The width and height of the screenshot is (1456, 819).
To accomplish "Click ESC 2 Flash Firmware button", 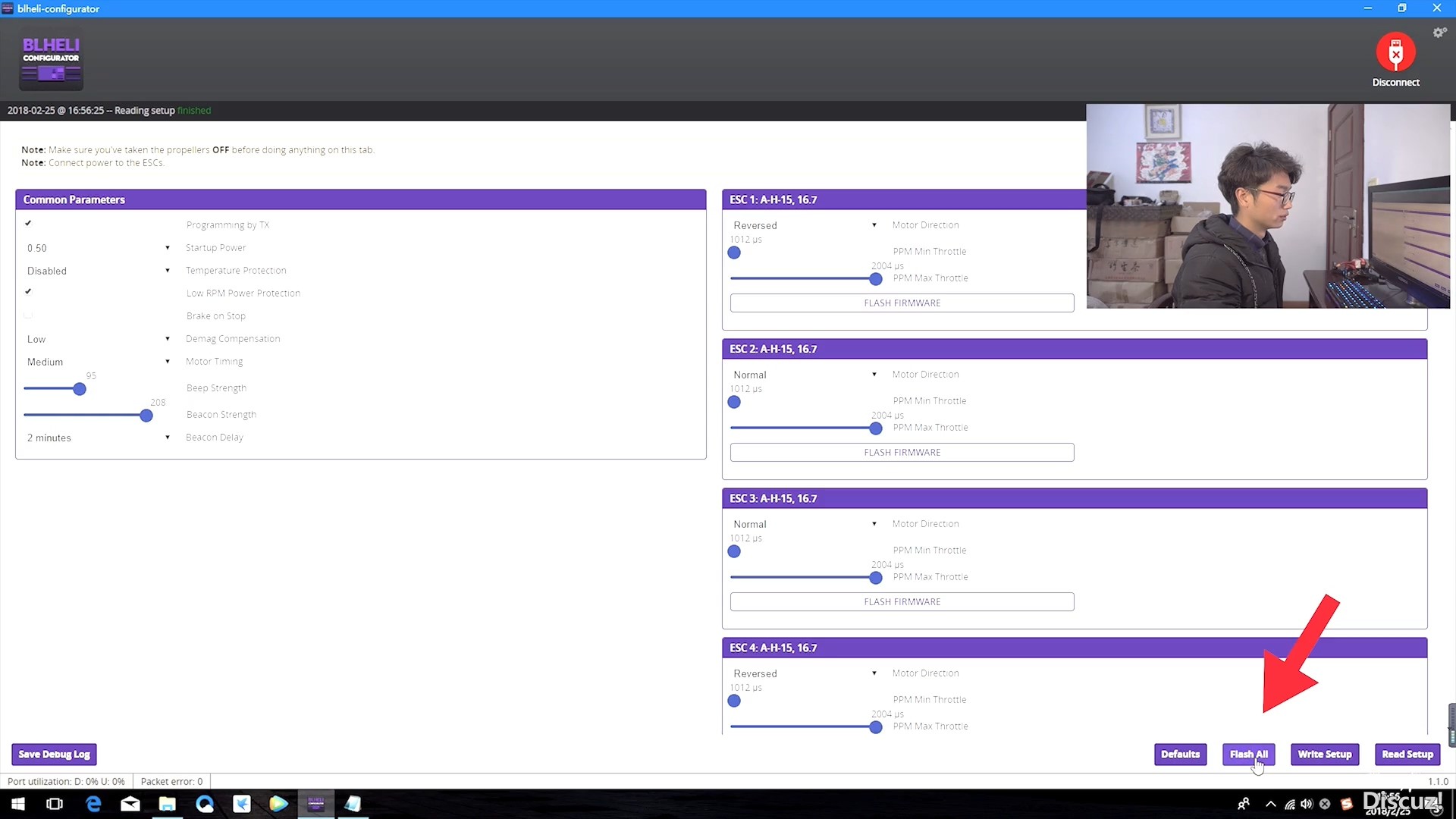I will pyautogui.click(x=902, y=452).
